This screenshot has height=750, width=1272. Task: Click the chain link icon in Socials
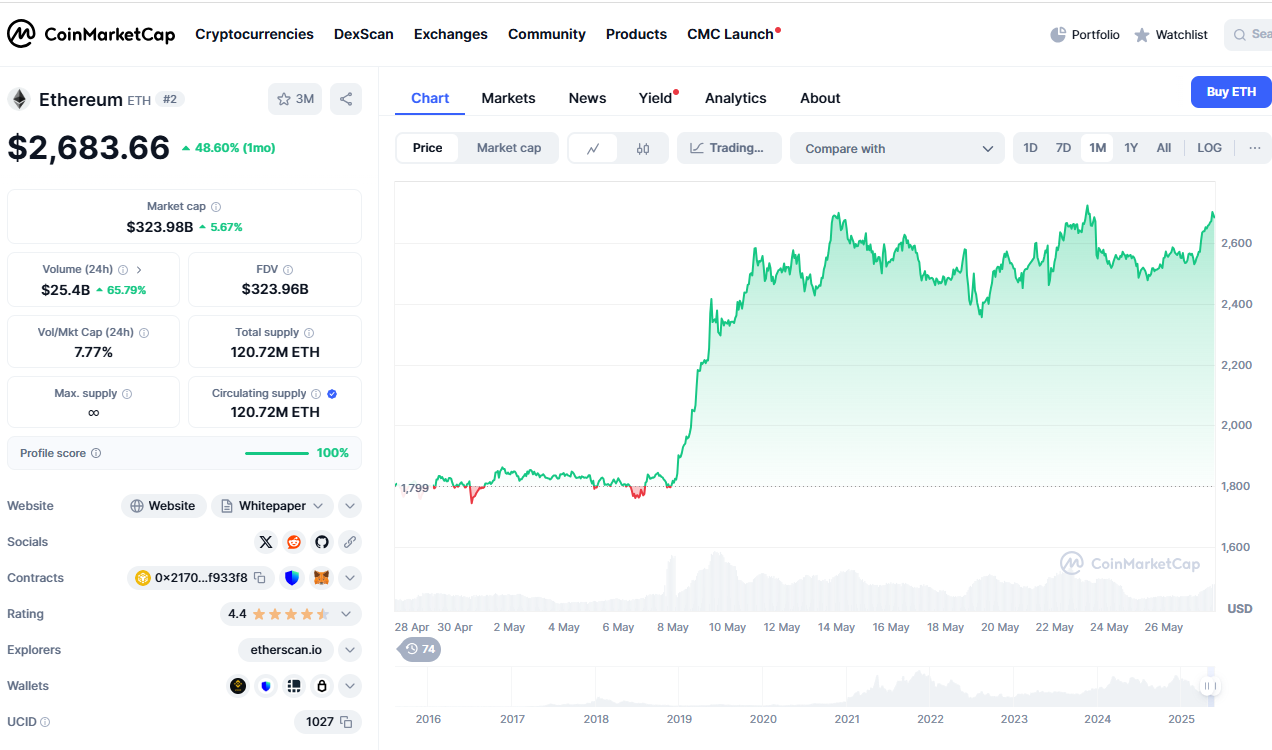(x=350, y=542)
